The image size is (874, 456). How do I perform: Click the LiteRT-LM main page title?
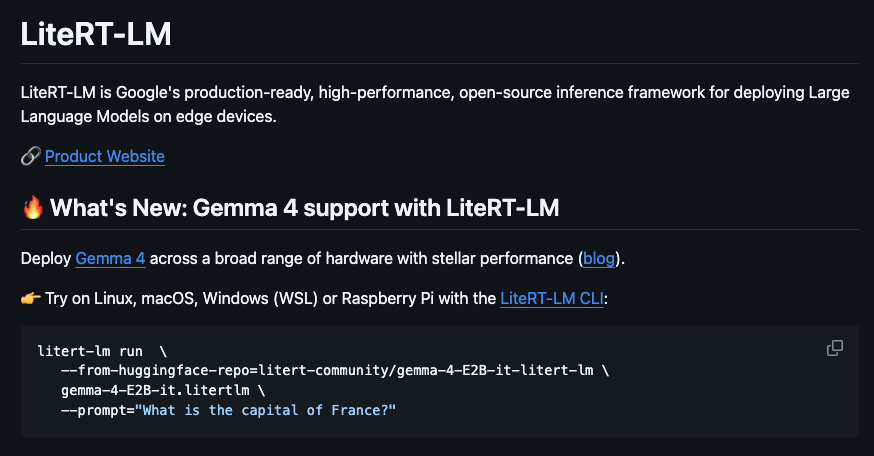[x=96, y=34]
